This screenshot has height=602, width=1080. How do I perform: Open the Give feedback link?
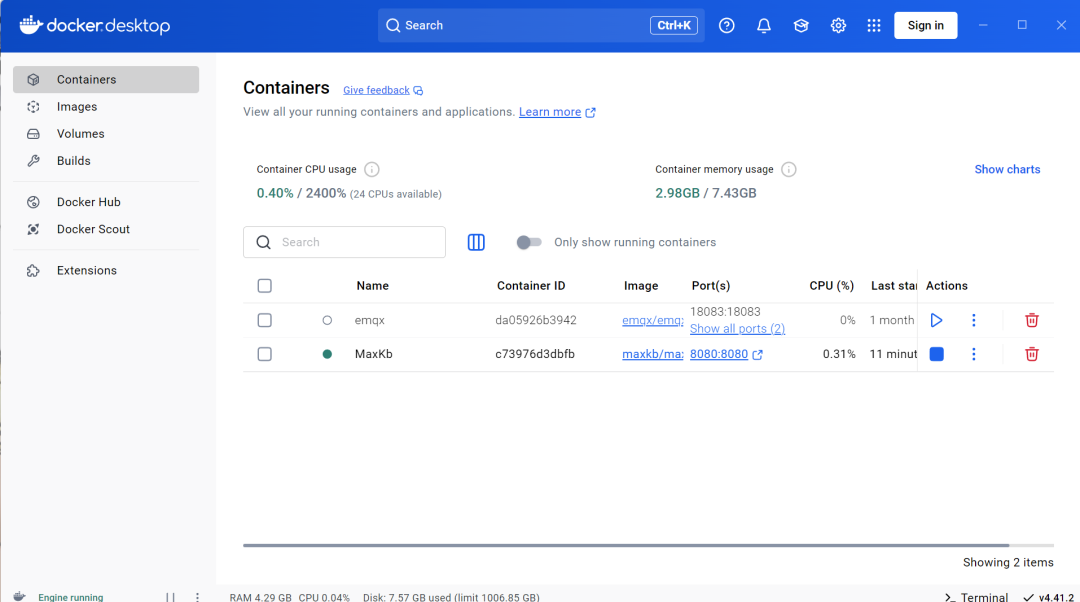click(x=376, y=90)
